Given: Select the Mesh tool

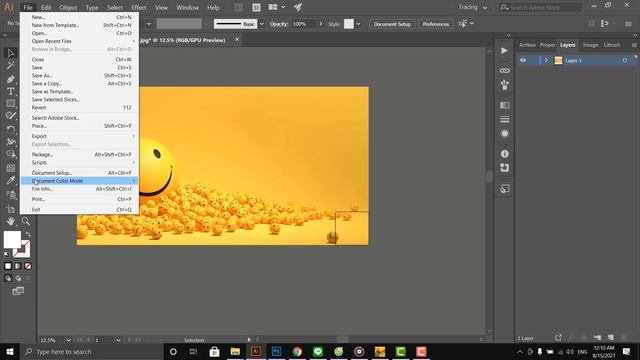Looking at the screenshot, I should (x=11, y=168).
